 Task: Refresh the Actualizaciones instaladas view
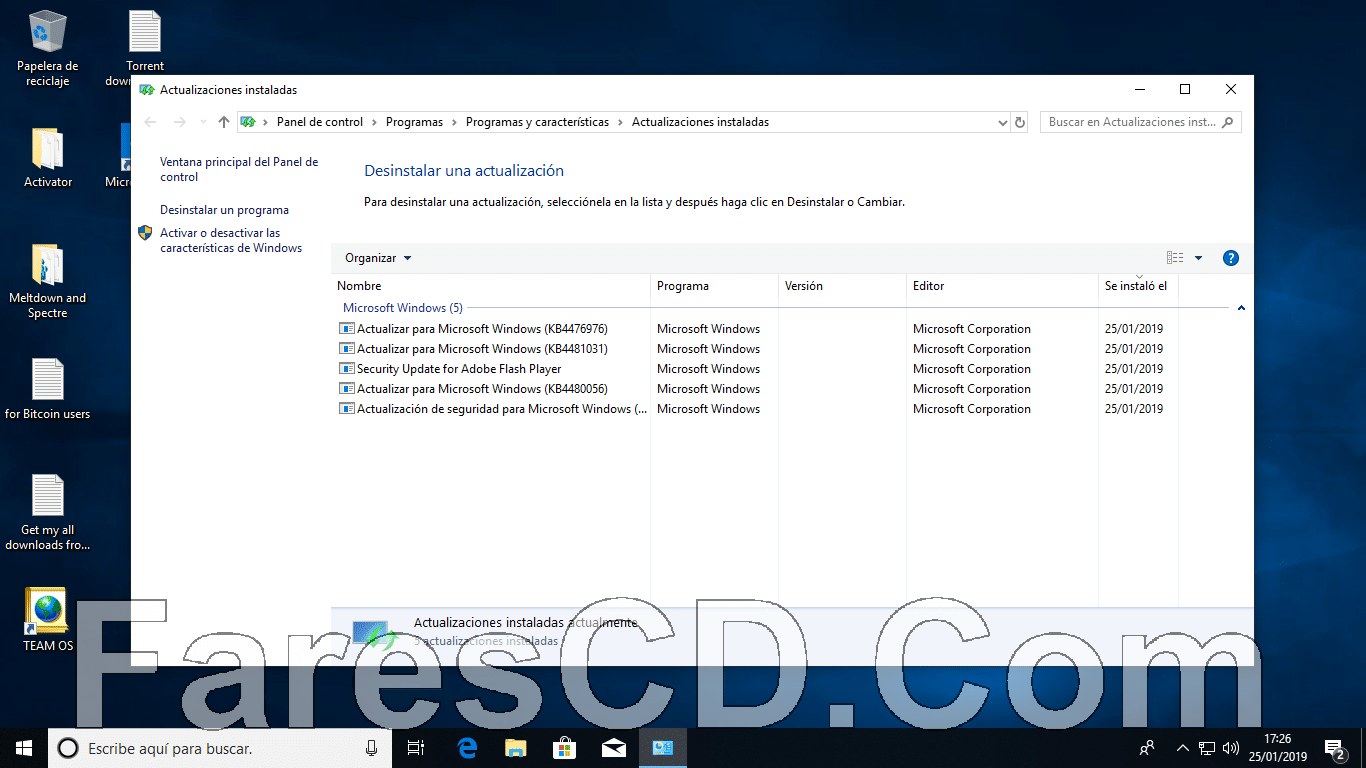(1020, 122)
